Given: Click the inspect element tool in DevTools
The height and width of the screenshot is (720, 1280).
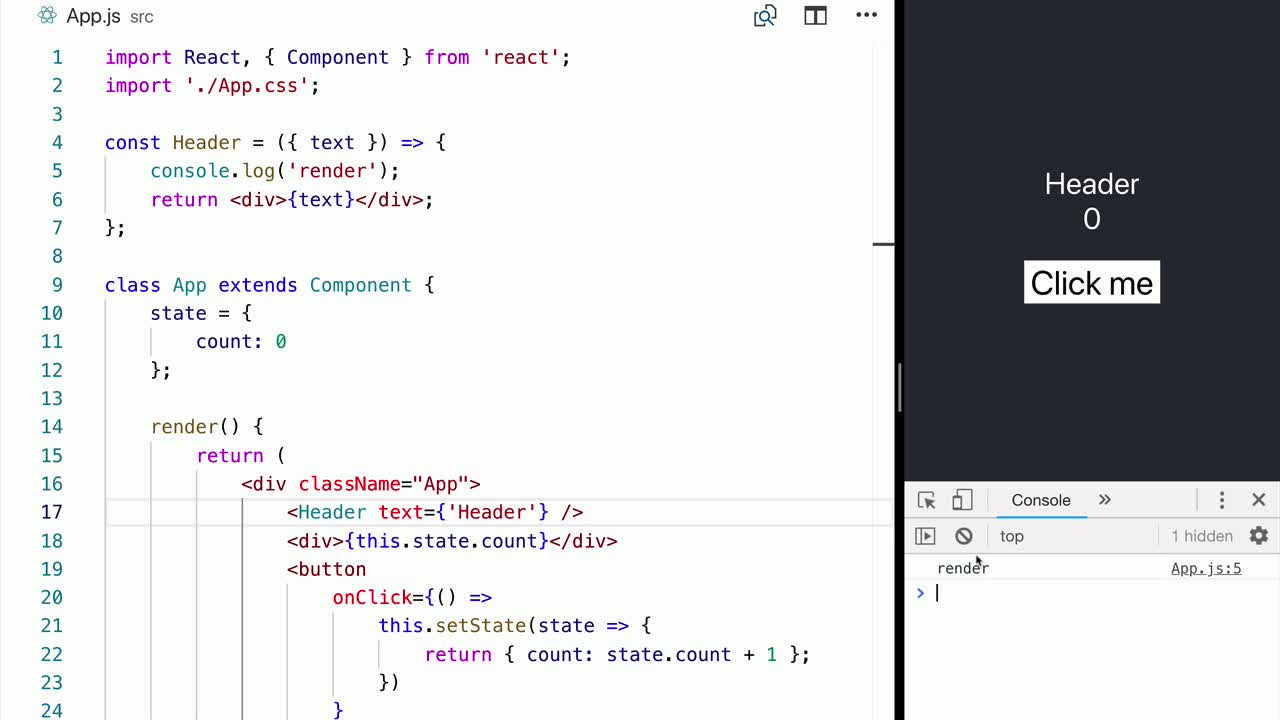Looking at the screenshot, I should point(925,499).
